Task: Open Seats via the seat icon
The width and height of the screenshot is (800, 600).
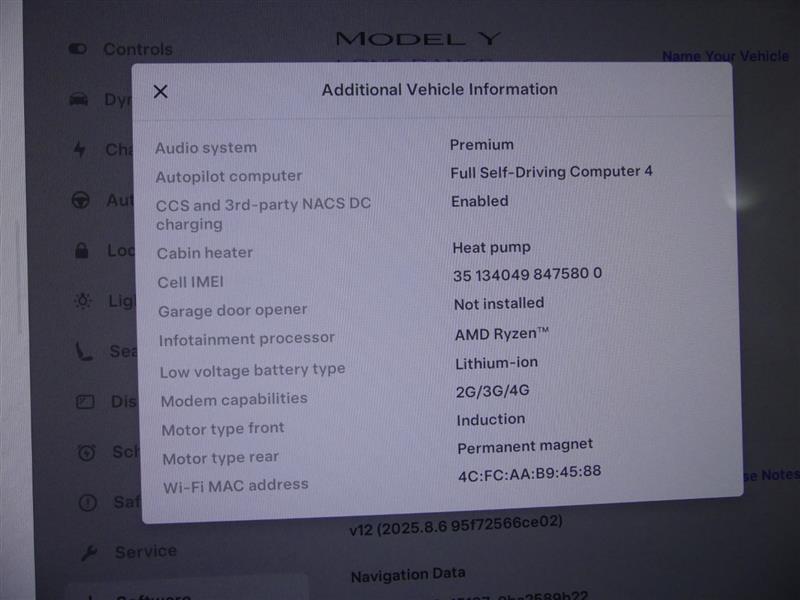Action: coord(84,351)
